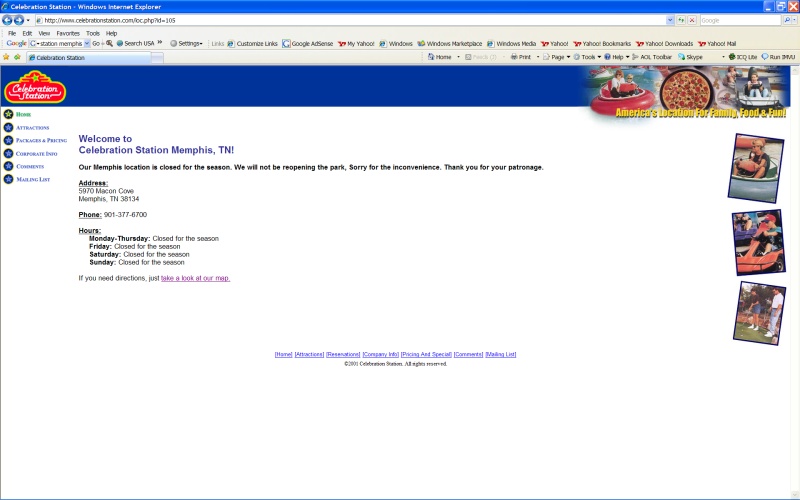Click the Favorites Center star icon
This screenshot has height=500, width=800.
coord(6,57)
